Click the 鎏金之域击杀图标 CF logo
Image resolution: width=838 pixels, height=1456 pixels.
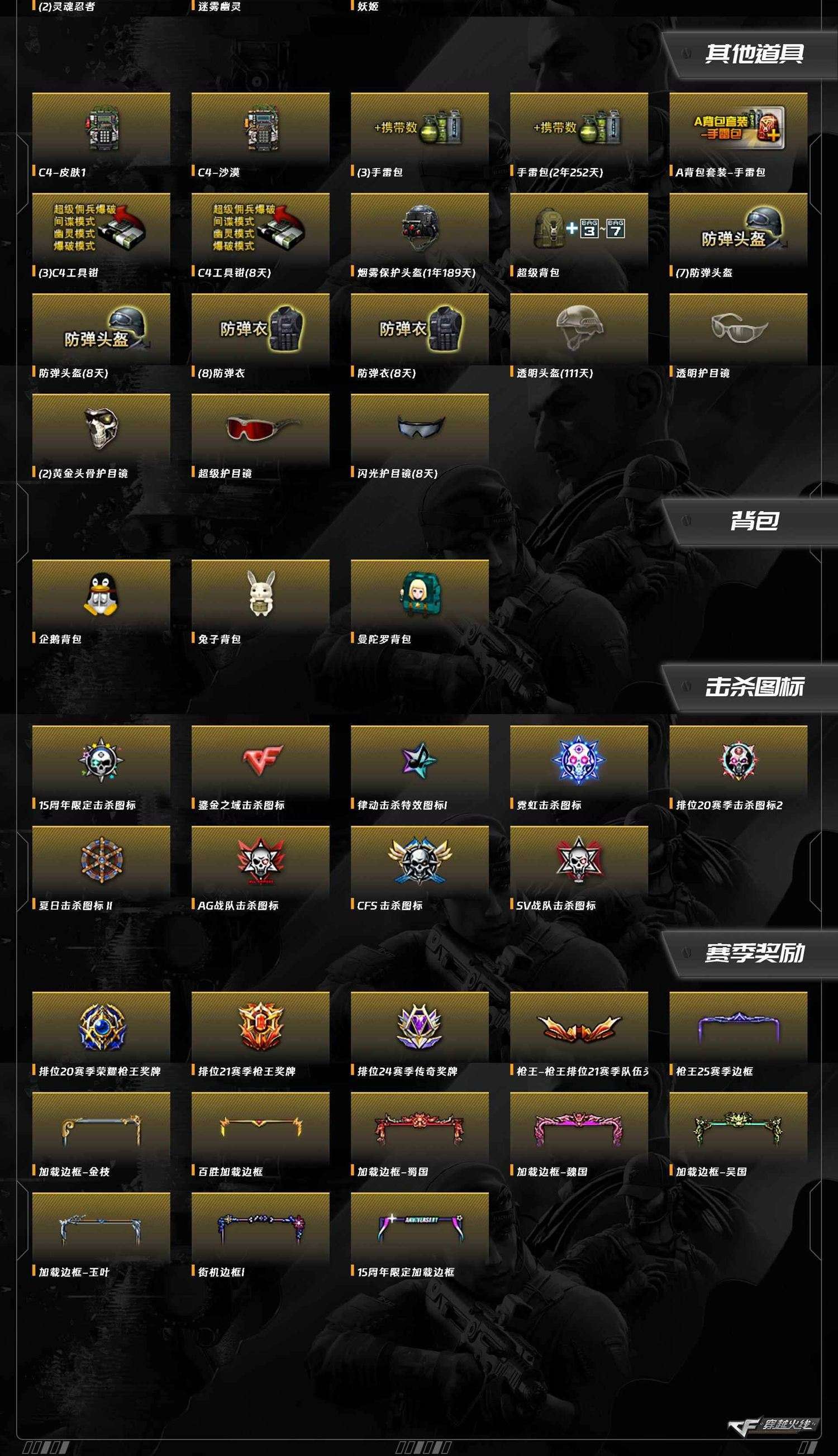261,760
